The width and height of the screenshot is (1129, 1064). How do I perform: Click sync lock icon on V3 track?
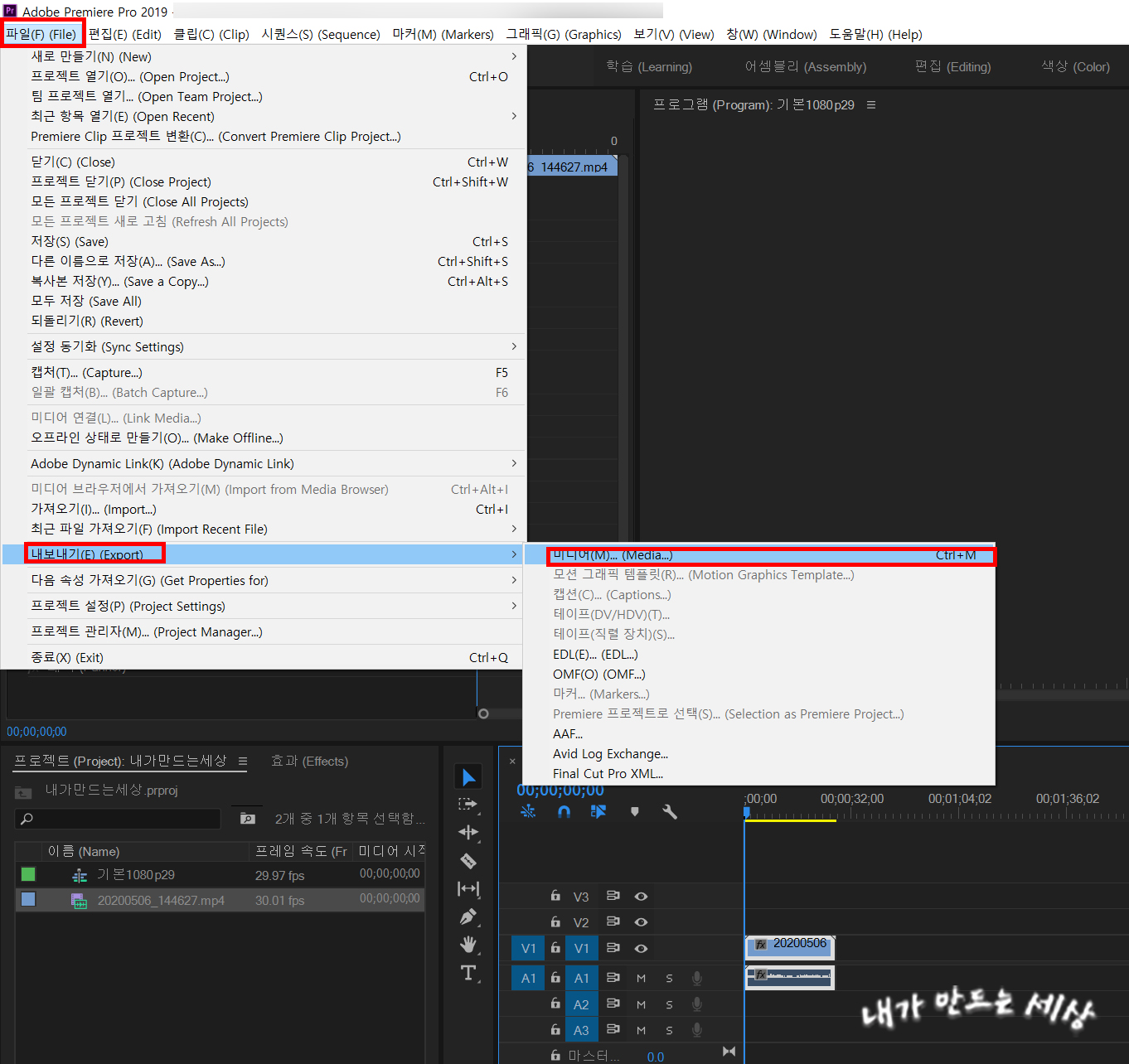pos(613,896)
